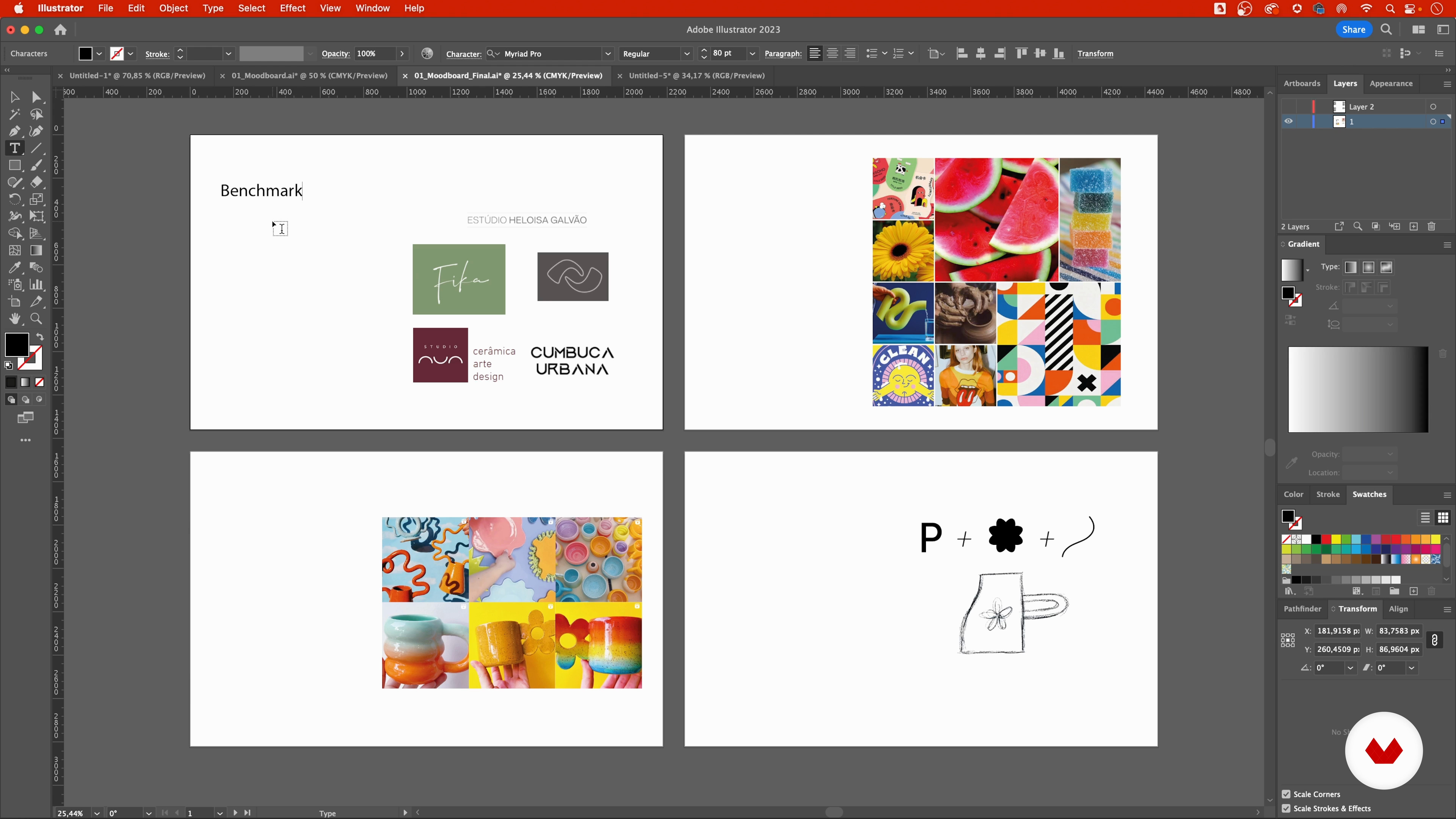
Task: Select the Line Segment tool
Action: [x=36, y=148]
